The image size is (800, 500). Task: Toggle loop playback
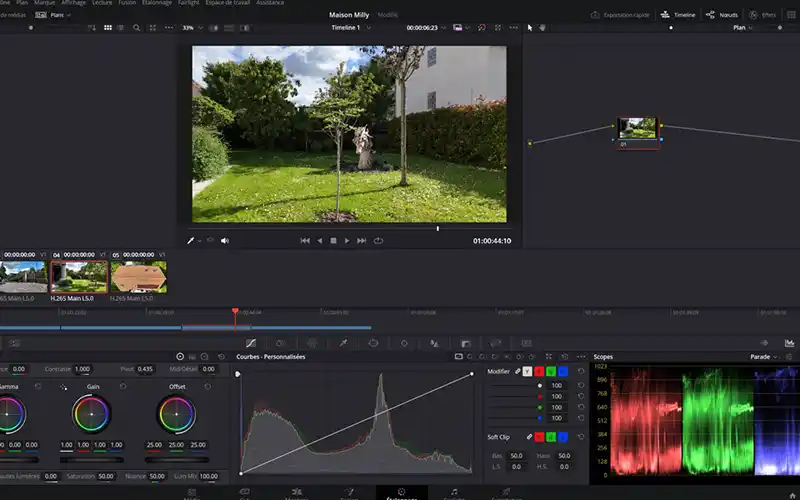pos(378,241)
